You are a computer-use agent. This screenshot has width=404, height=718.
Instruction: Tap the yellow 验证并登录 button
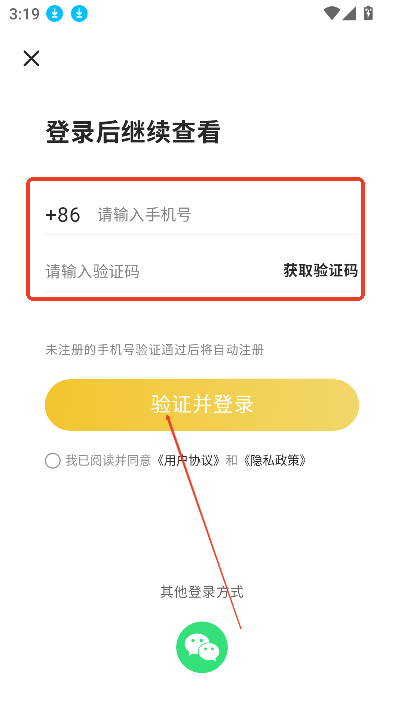[202, 405]
